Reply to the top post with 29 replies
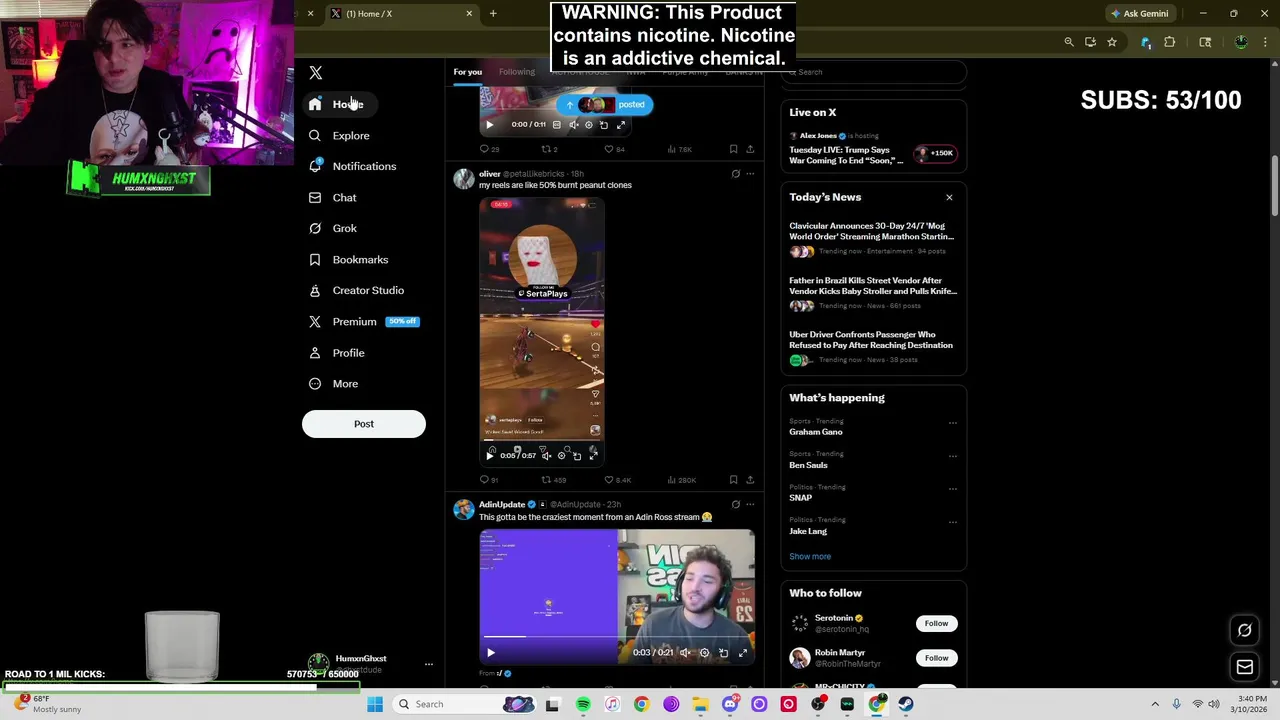 488,149
